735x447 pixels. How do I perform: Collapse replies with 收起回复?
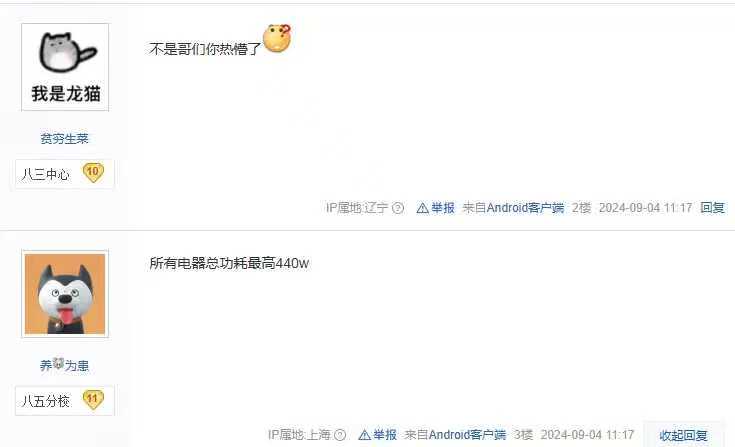(x=683, y=435)
